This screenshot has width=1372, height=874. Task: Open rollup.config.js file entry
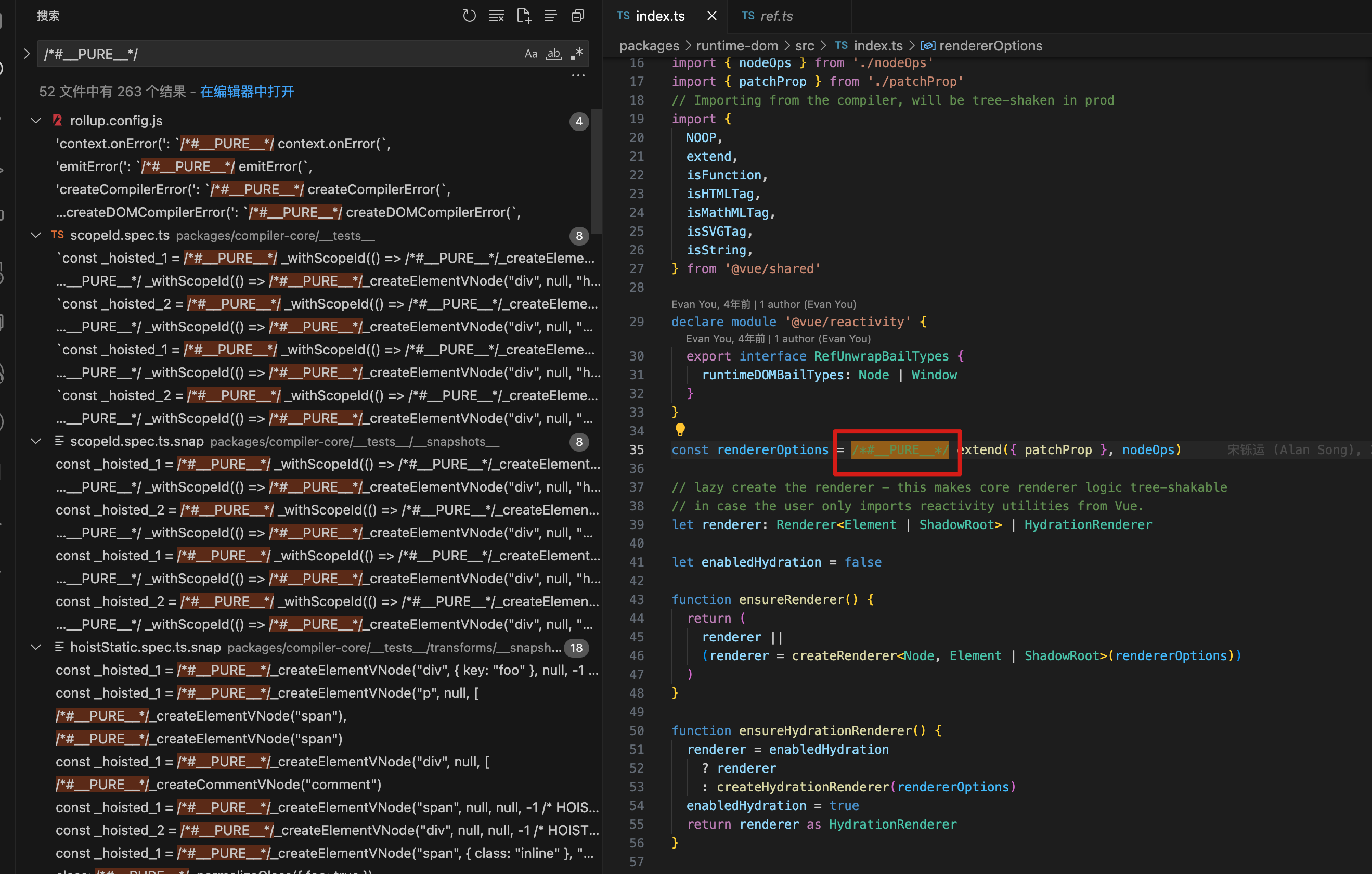pyautogui.click(x=116, y=121)
